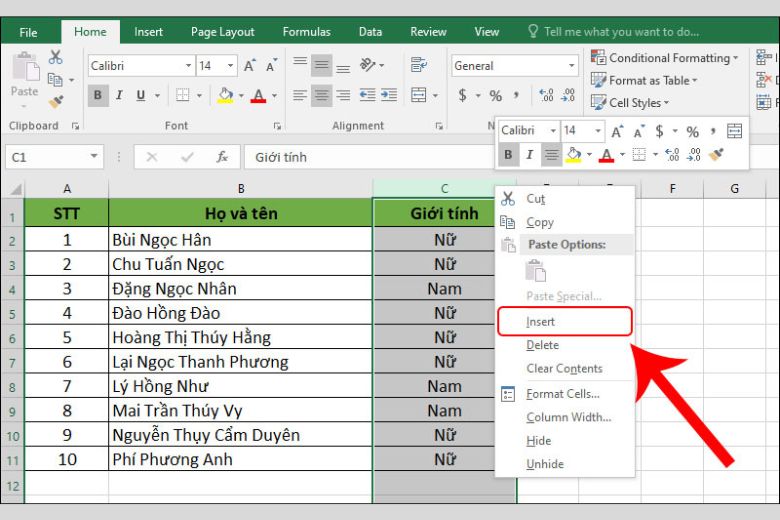Open the Name Box dropdown arrow
This screenshot has width=780, height=520.
coord(94,157)
